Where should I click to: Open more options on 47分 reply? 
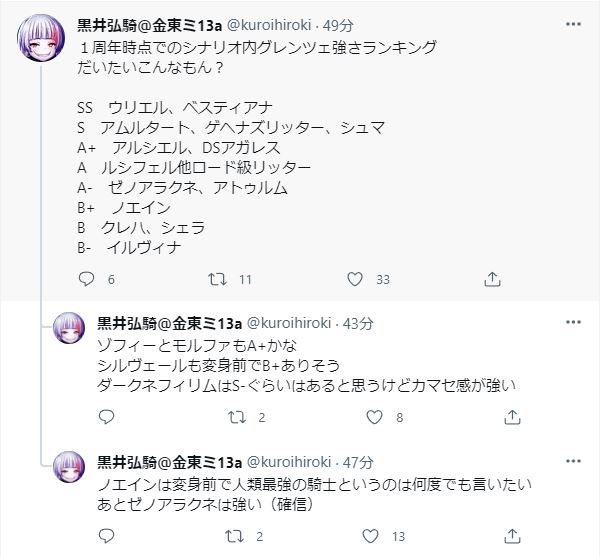(x=572, y=461)
